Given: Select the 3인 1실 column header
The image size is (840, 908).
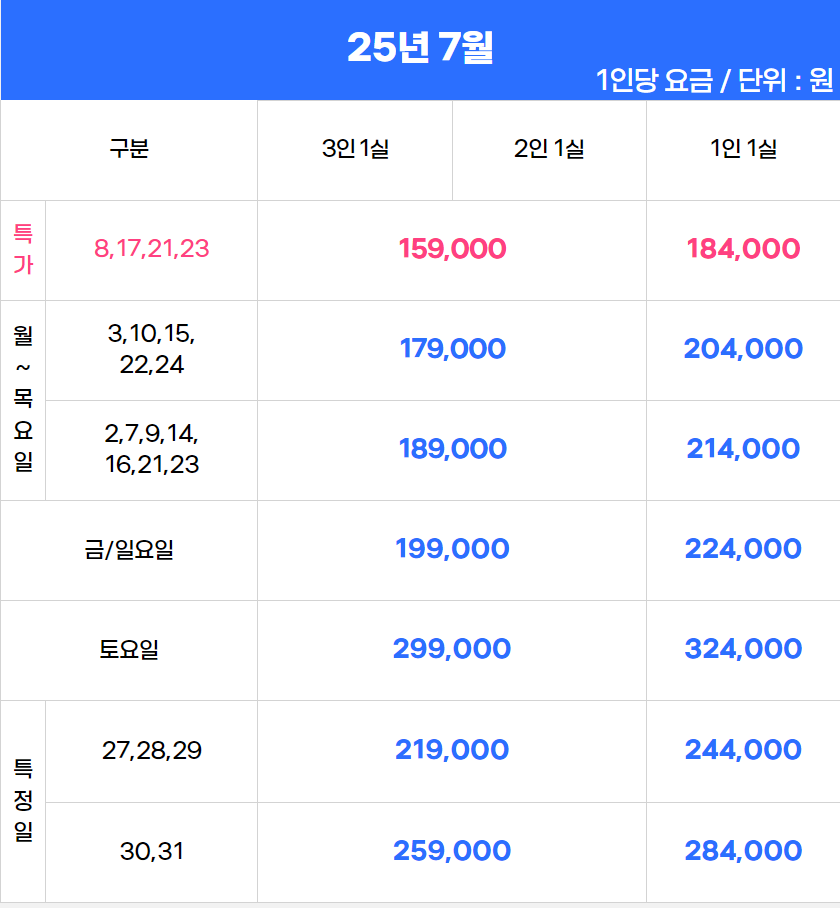Looking at the screenshot, I should (x=355, y=149).
